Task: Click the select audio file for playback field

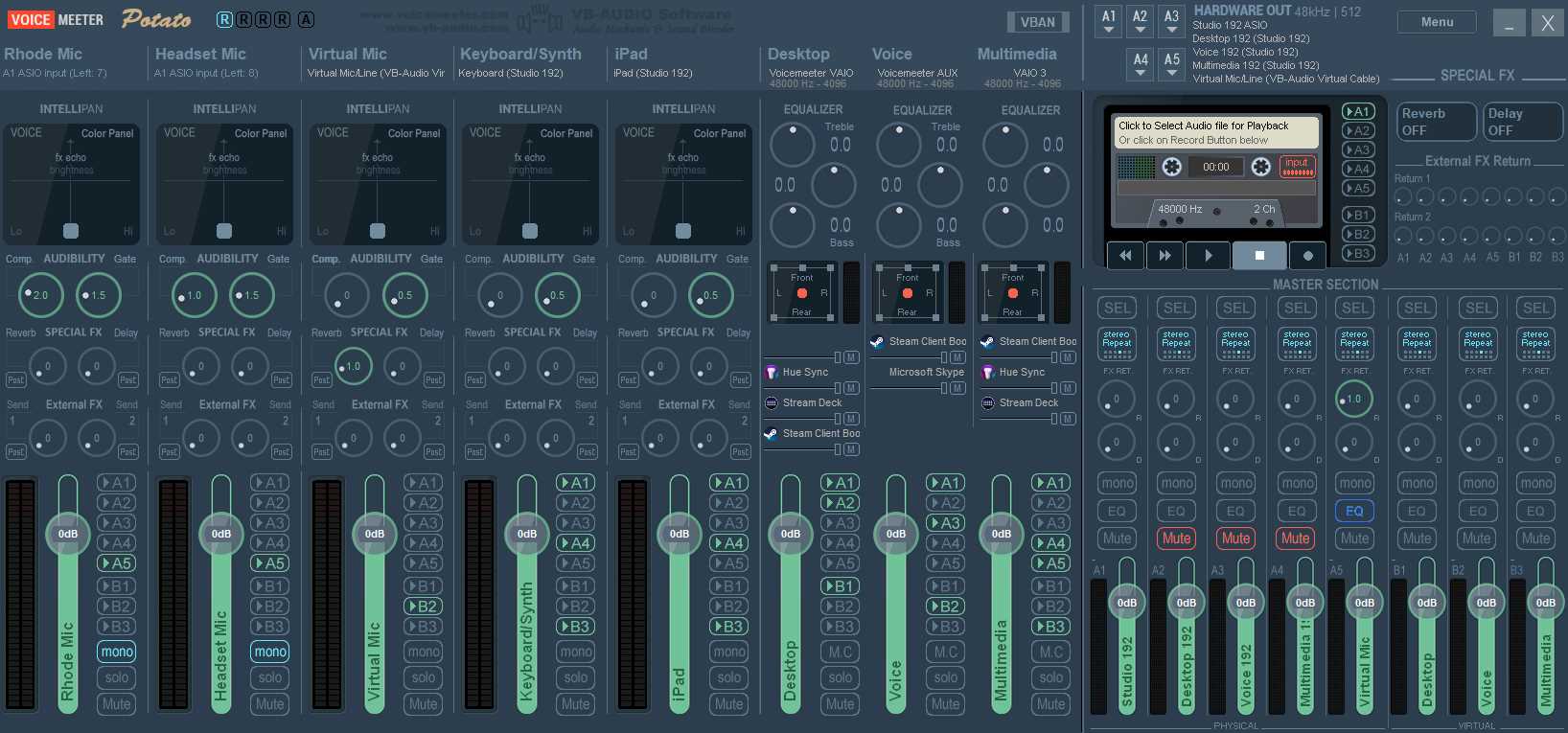Action: click(1216, 132)
